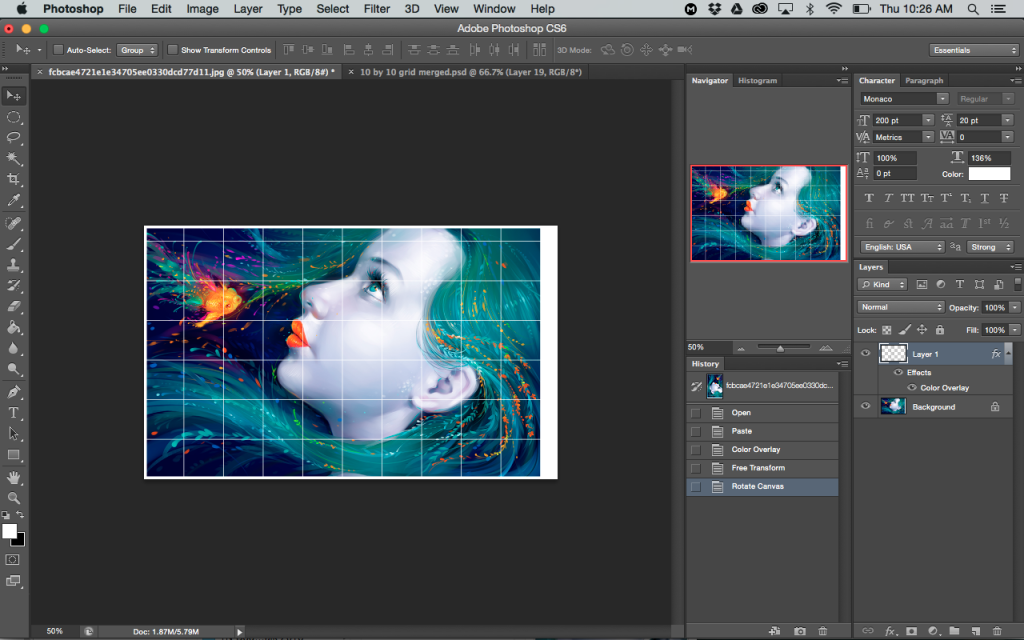The width and height of the screenshot is (1024, 640).
Task: Toggle Quick Mask mode icon
Action: click(x=12, y=560)
